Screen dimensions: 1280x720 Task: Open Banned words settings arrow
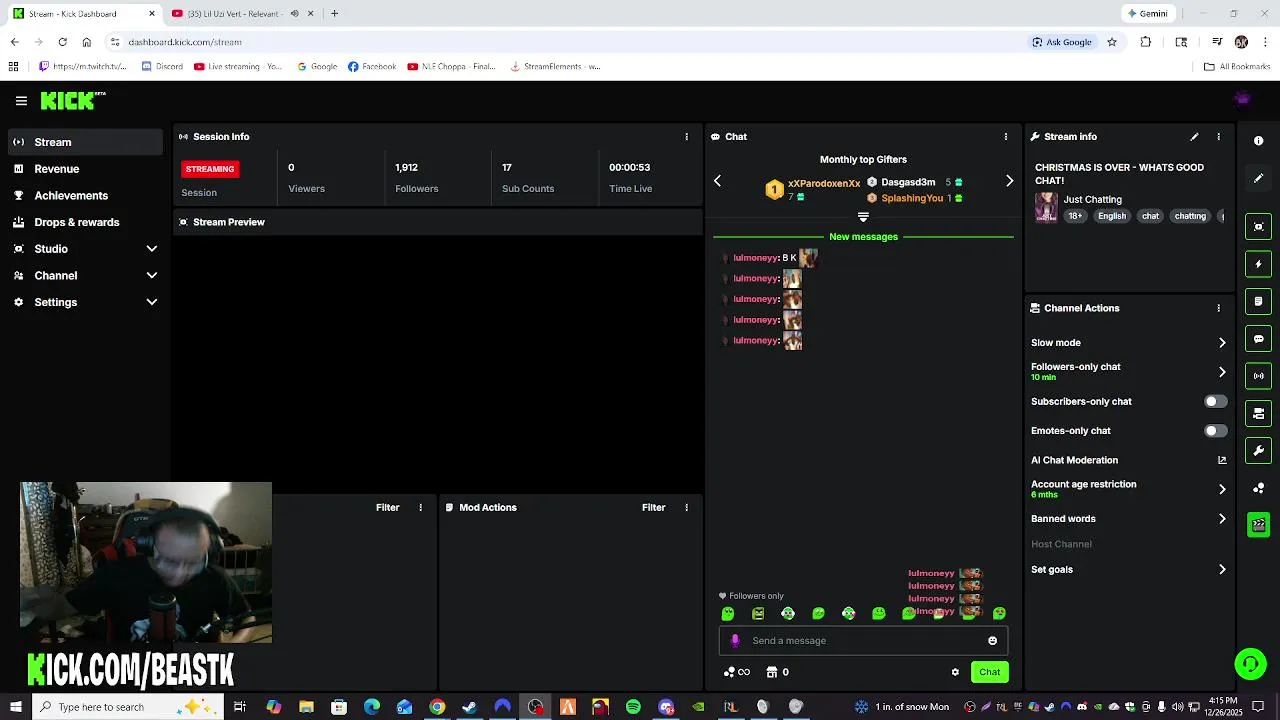coord(1222,519)
